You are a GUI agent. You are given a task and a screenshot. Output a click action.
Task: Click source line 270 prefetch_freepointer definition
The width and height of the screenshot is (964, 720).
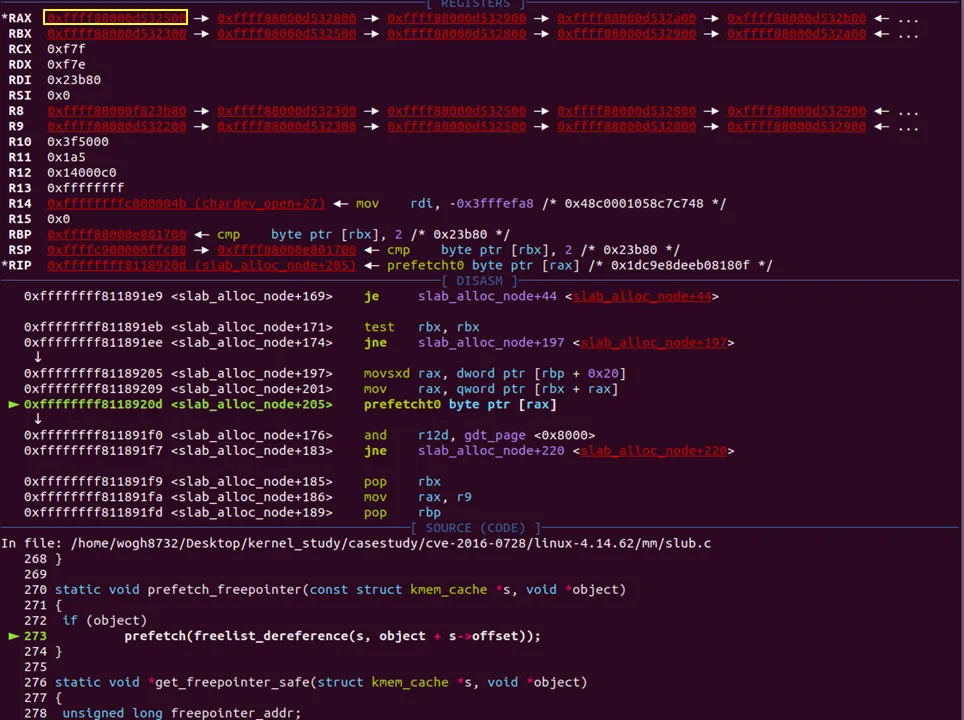tap(340, 589)
